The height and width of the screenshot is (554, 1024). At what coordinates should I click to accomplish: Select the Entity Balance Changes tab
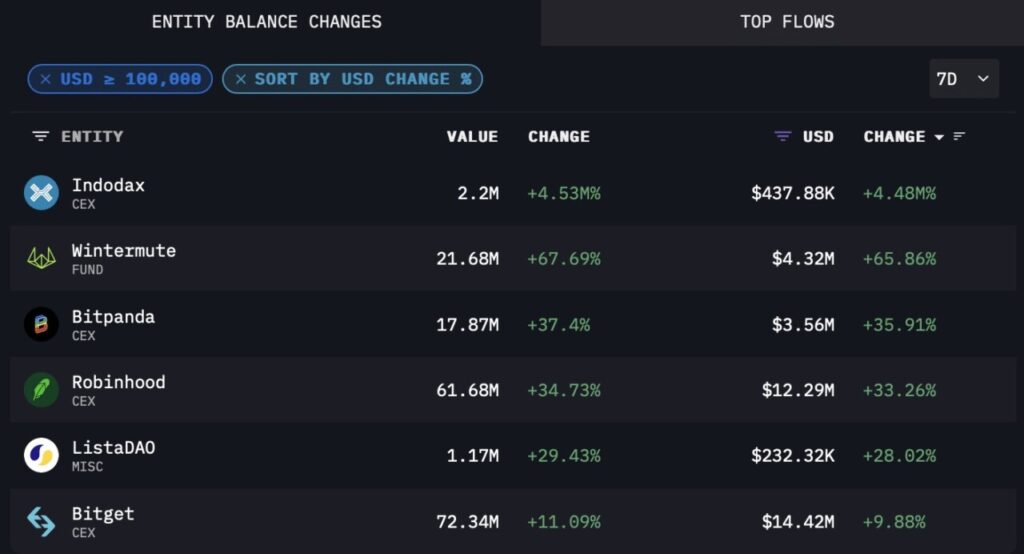[266, 22]
